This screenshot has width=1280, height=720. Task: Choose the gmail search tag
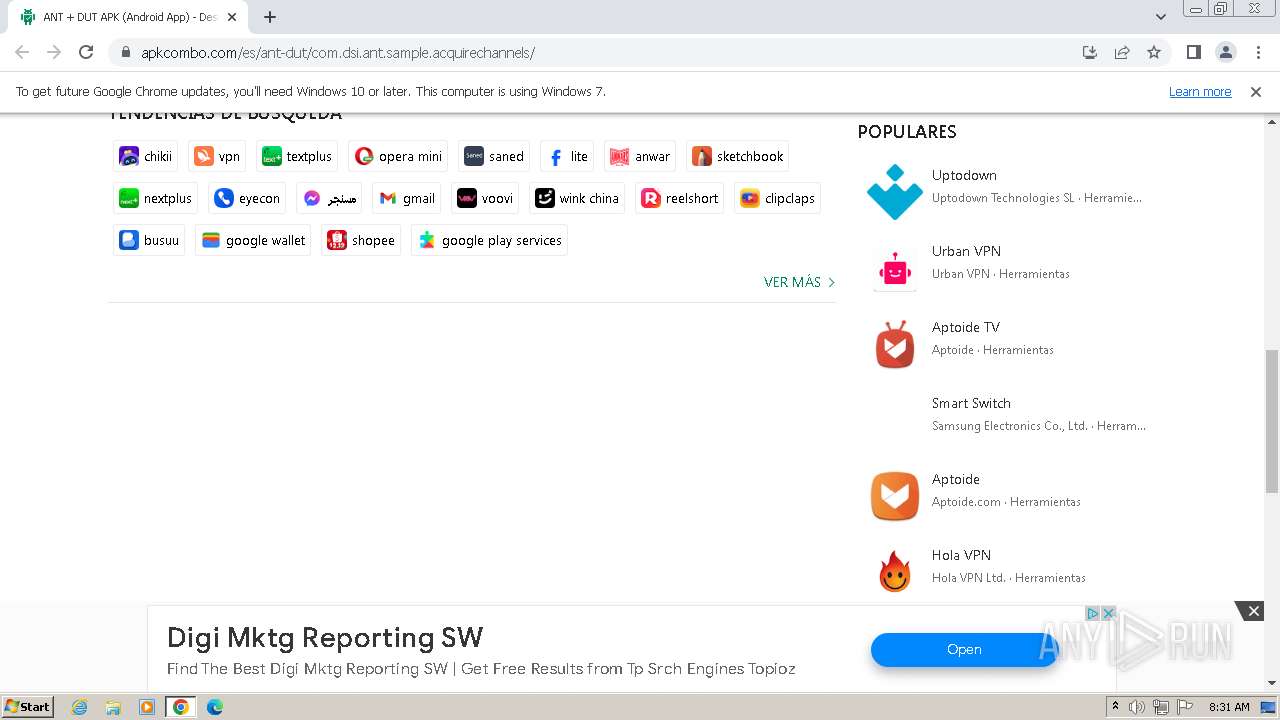[407, 198]
